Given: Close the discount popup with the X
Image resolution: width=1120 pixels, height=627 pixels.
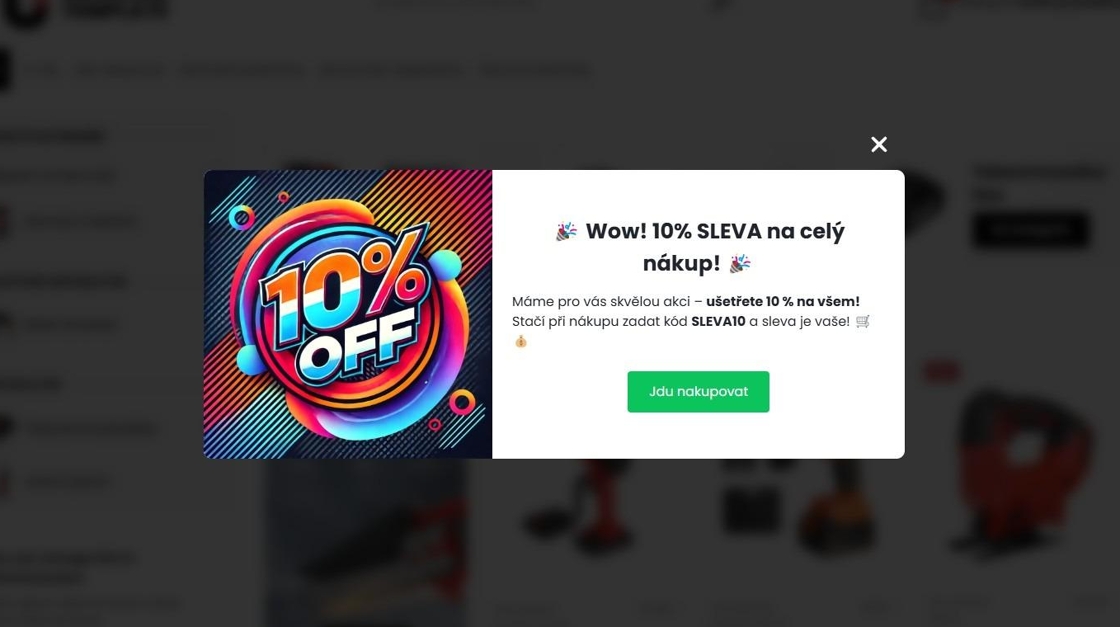Looking at the screenshot, I should [x=879, y=144].
